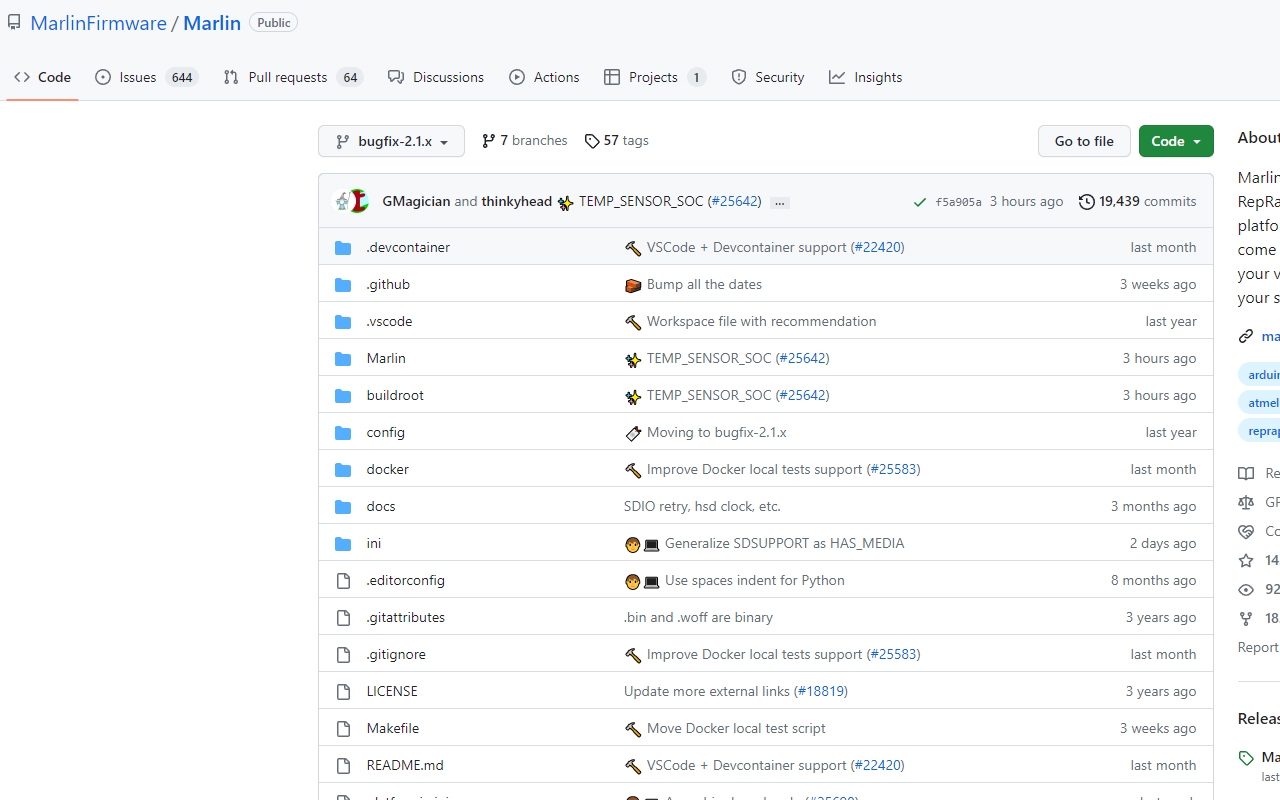Open the Security tab
This screenshot has width=1280, height=800.
click(768, 77)
